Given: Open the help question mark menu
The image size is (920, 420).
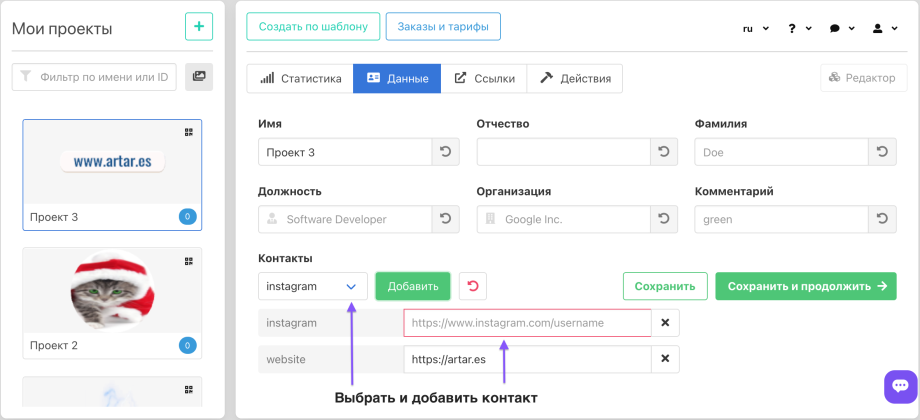Looking at the screenshot, I should click(x=799, y=29).
